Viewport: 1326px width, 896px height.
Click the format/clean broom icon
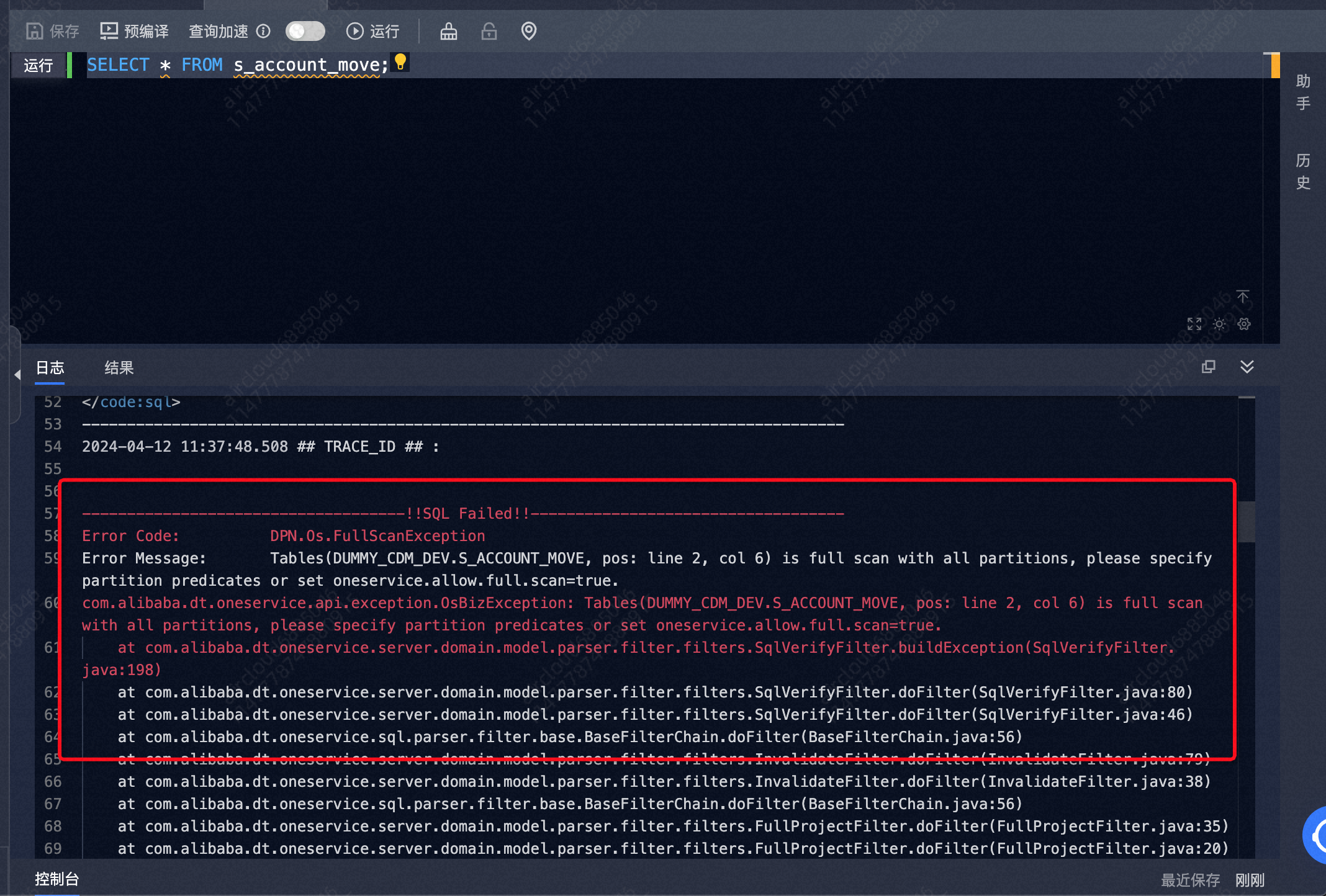[x=449, y=31]
